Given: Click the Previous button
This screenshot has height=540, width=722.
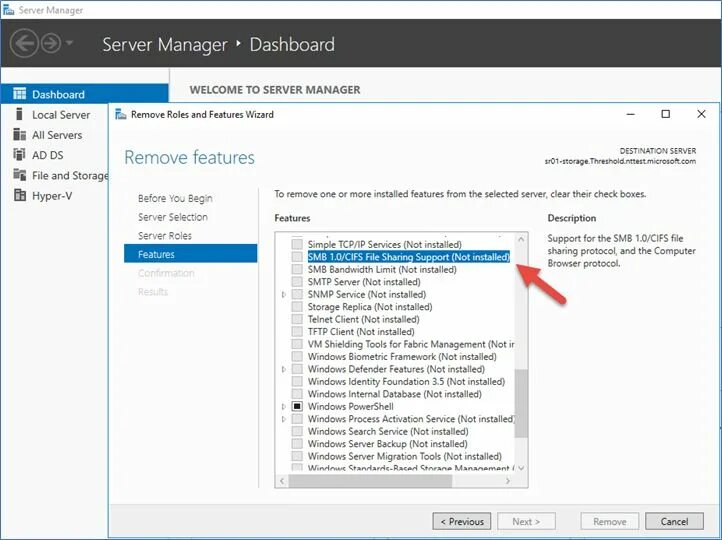Looking at the screenshot, I should (462, 521).
